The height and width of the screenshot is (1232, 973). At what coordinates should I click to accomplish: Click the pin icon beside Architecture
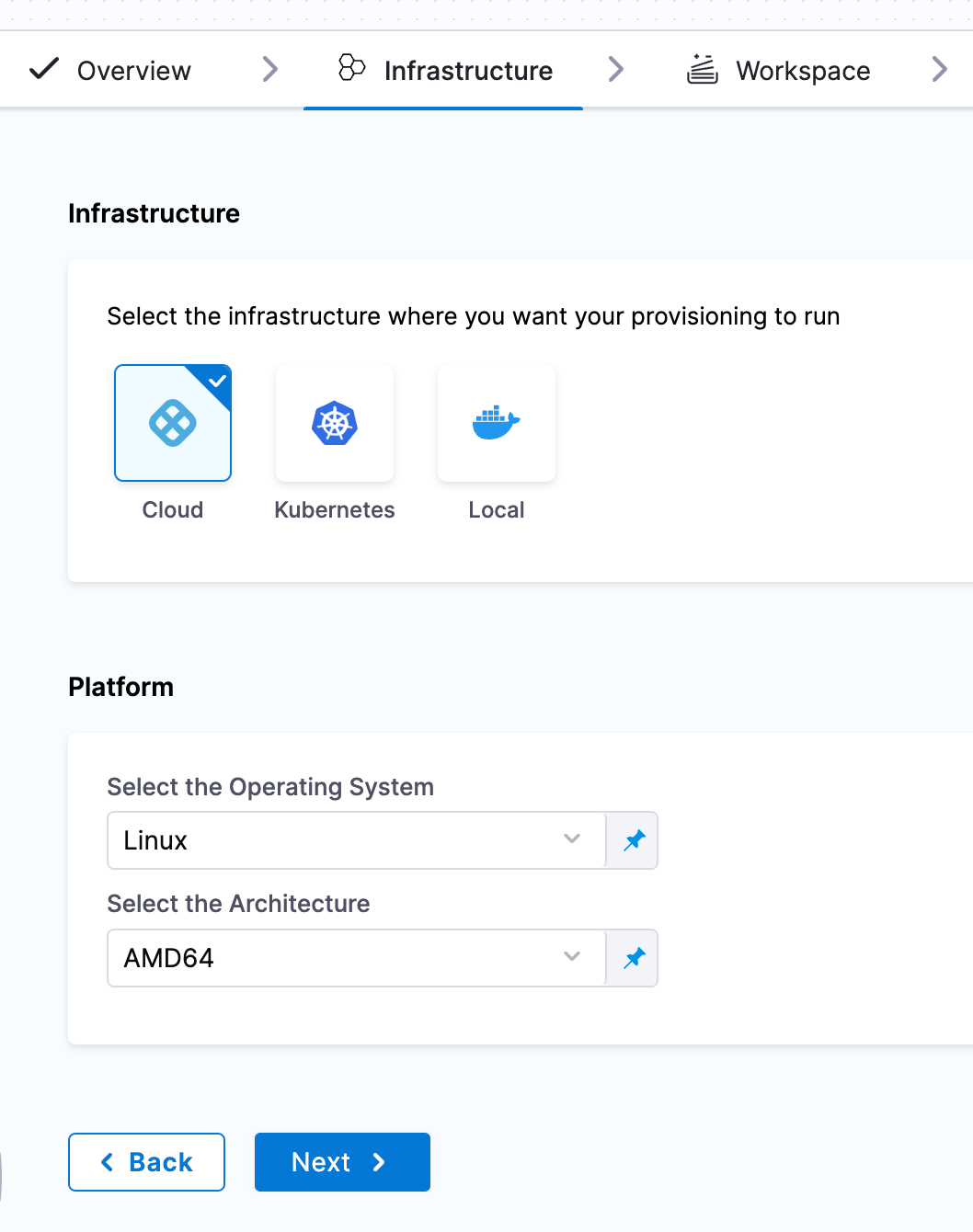(634, 958)
